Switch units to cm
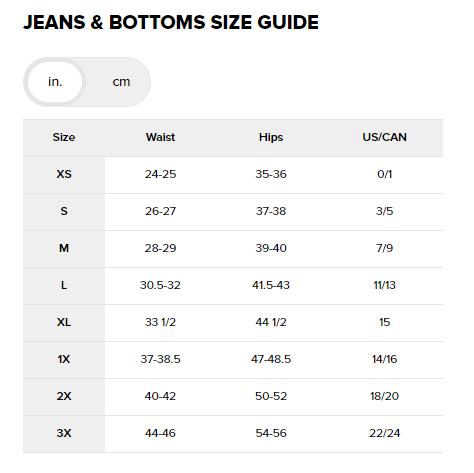474x473 pixels. coord(121,82)
